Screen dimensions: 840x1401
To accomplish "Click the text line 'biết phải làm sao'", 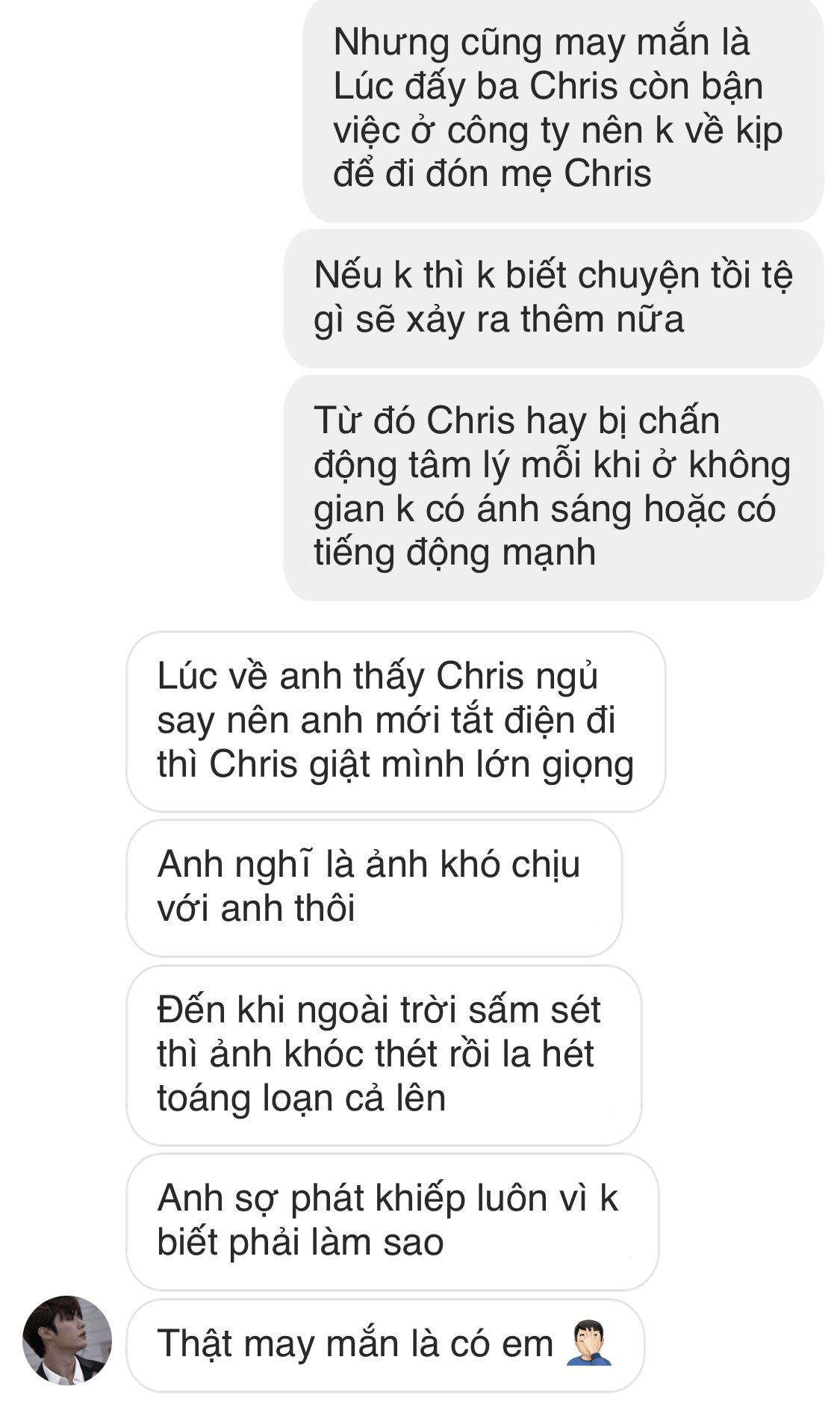I will coord(301,1243).
